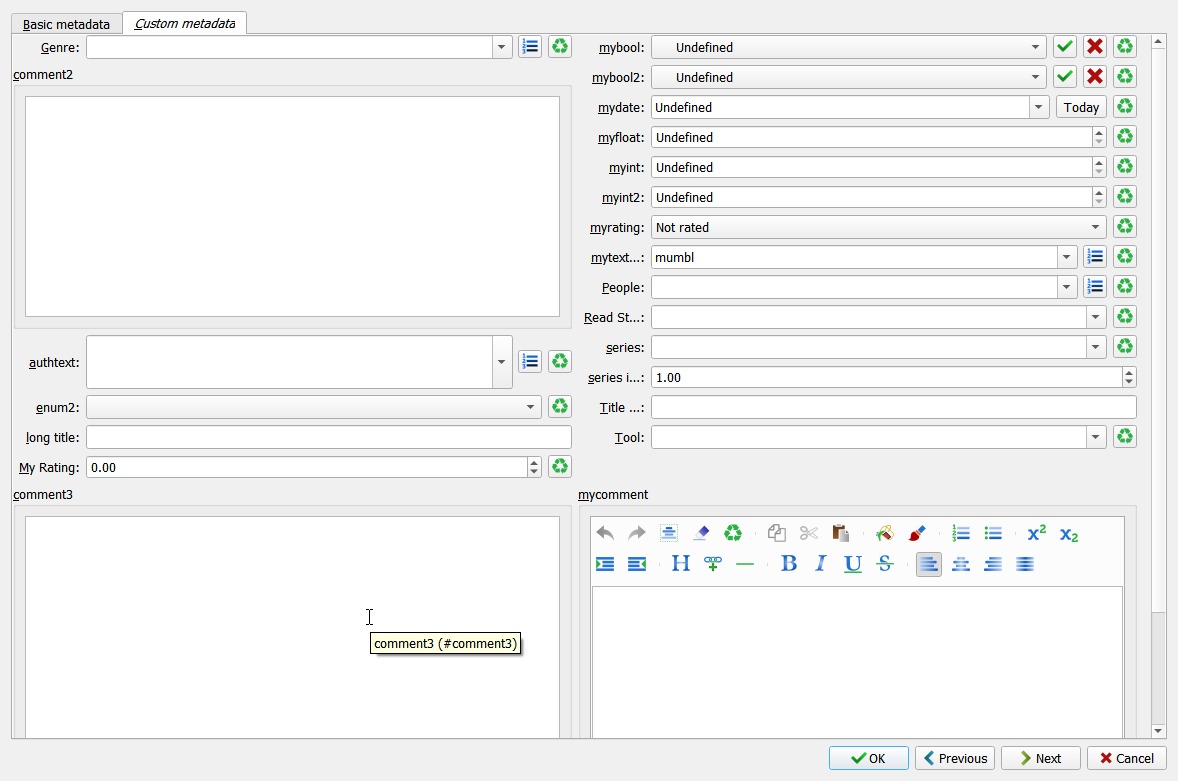Increase the series index spinner value
This screenshot has height=781, width=1178.
pyautogui.click(x=1128, y=372)
